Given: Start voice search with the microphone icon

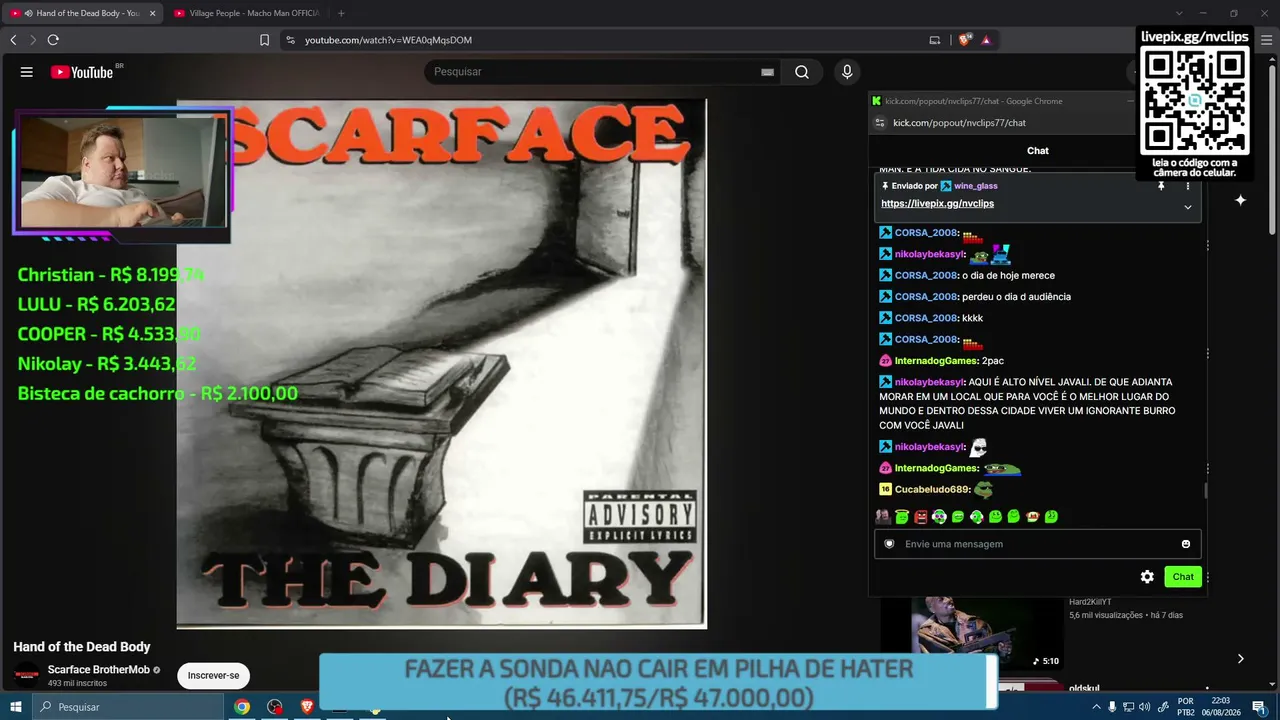Looking at the screenshot, I should [x=847, y=72].
